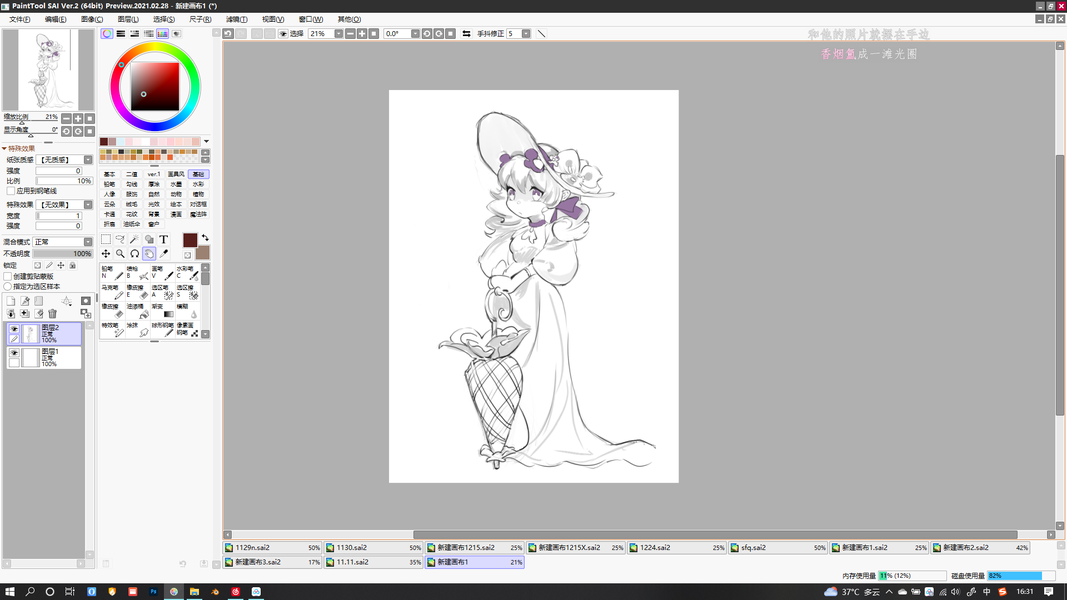
Task: Select the Rotate view tool
Action: click(135, 254)
